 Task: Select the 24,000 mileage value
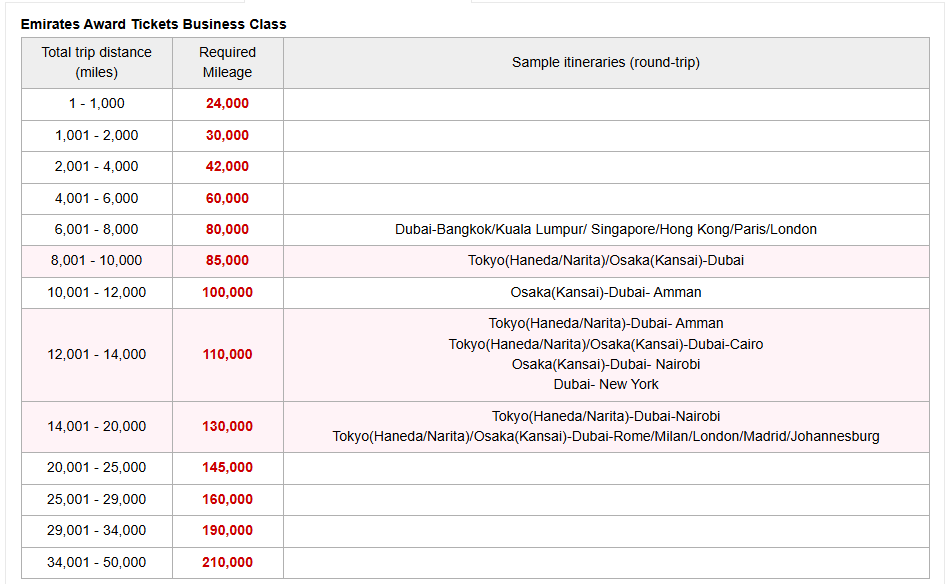click(x=228, y=103)
